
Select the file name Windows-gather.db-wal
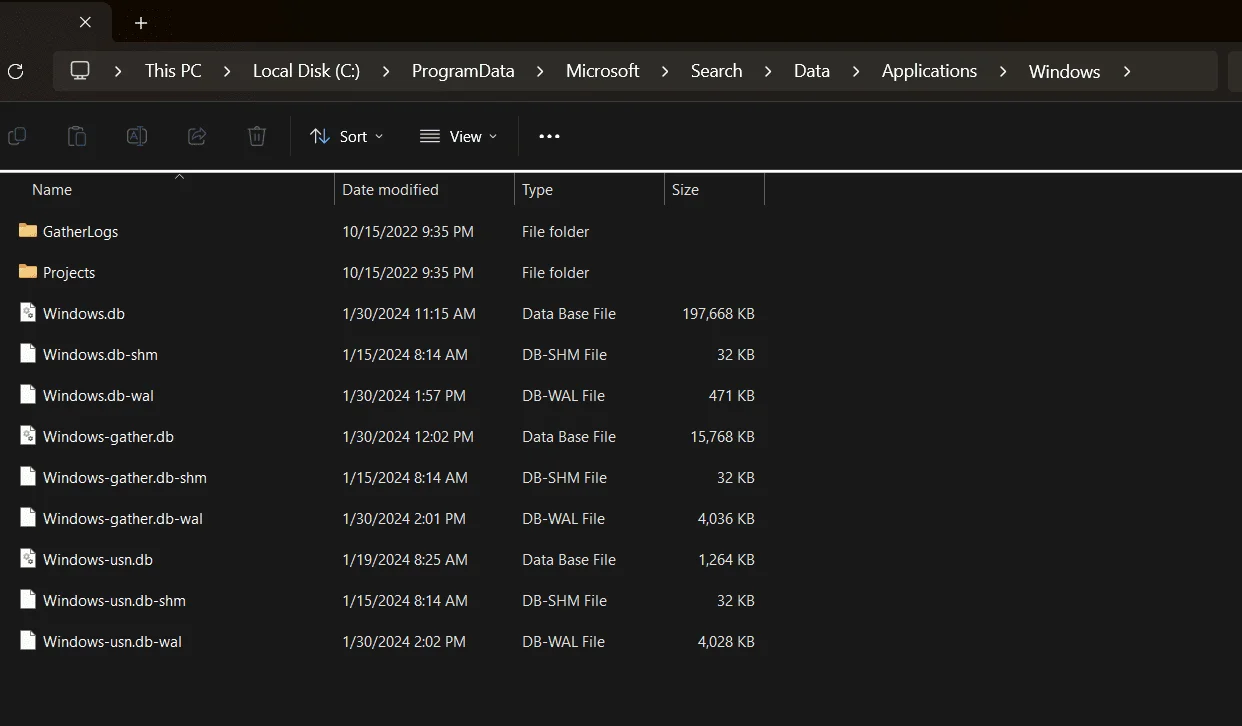[123, 518]
